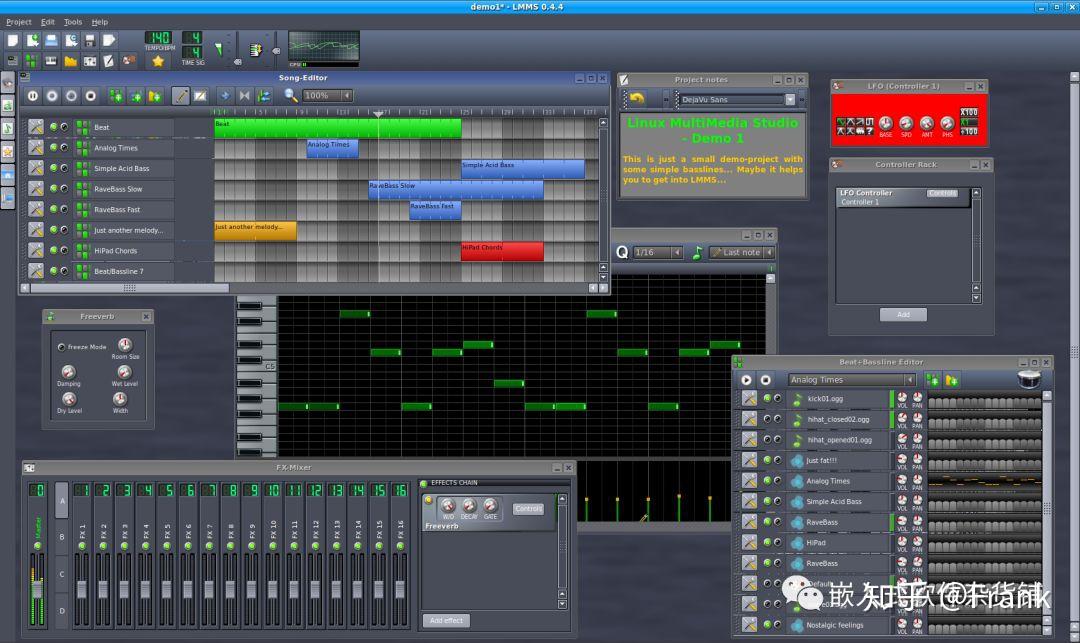Click the star icon below the tempo display

pos(158,61)
